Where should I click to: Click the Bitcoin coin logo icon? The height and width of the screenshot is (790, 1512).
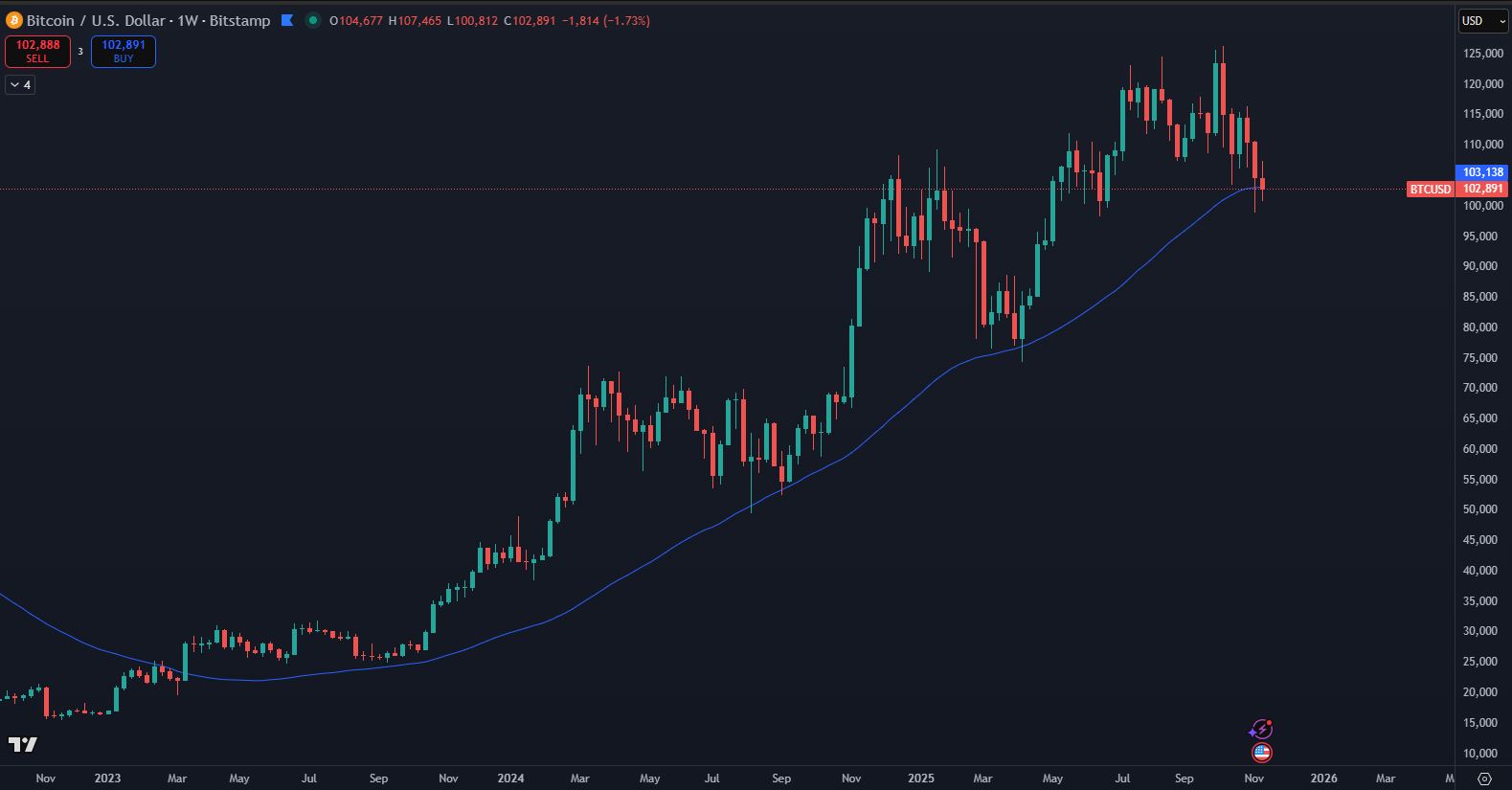[x=14, y=20]
